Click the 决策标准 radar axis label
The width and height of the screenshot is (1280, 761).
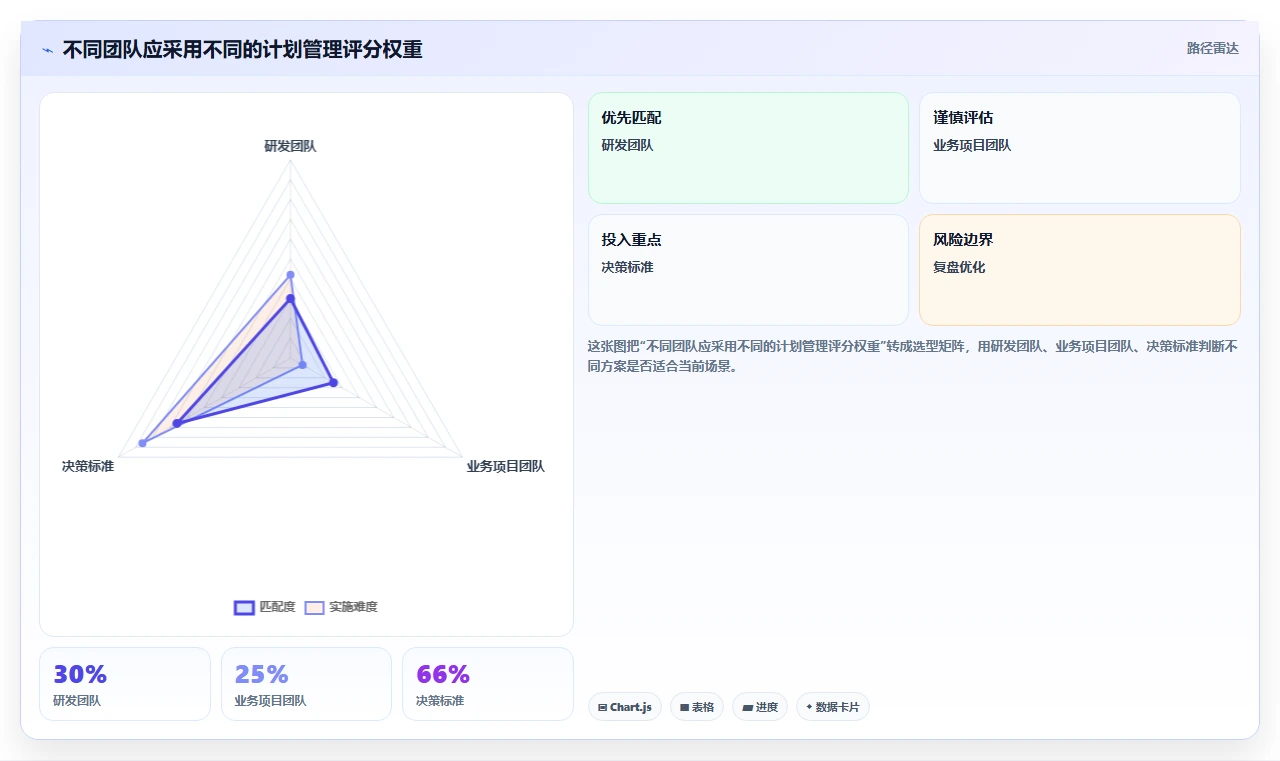(88, 466)
